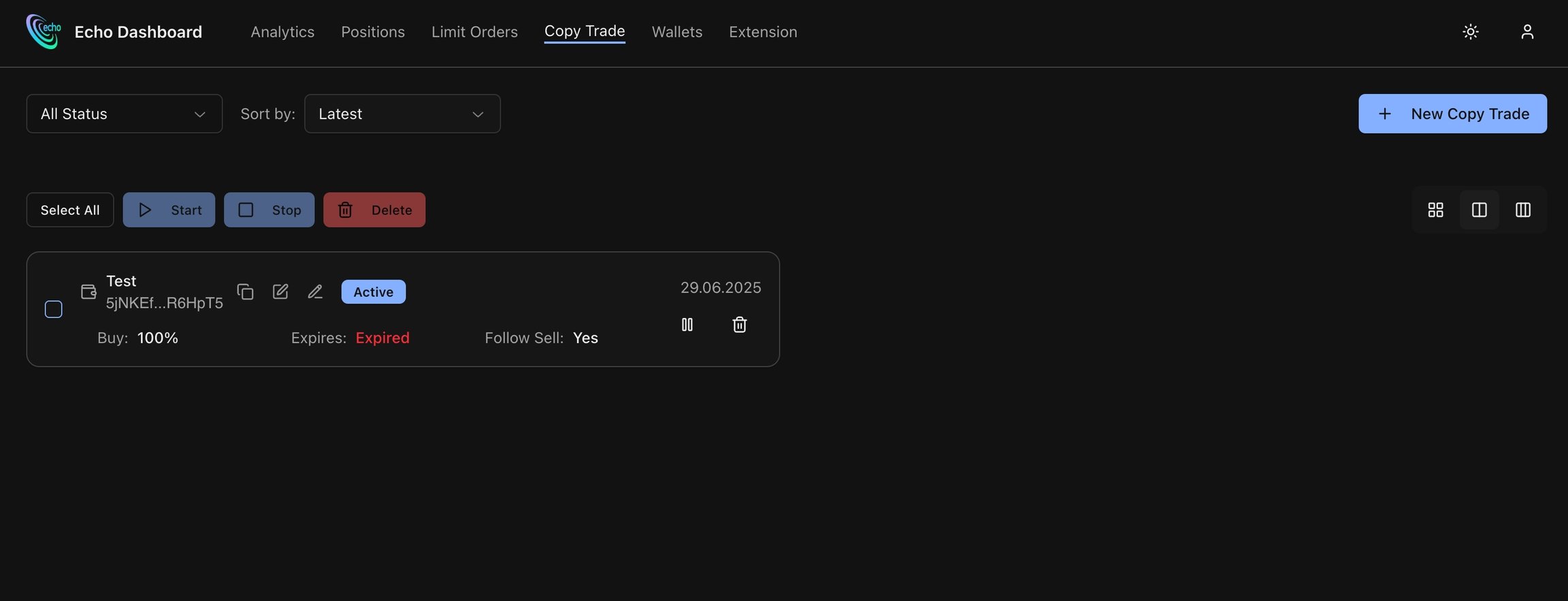This screenshot has width=1568, height=601.
Task: Click the Test trade name
Action: pyautogui.click(x=121, y=281)
